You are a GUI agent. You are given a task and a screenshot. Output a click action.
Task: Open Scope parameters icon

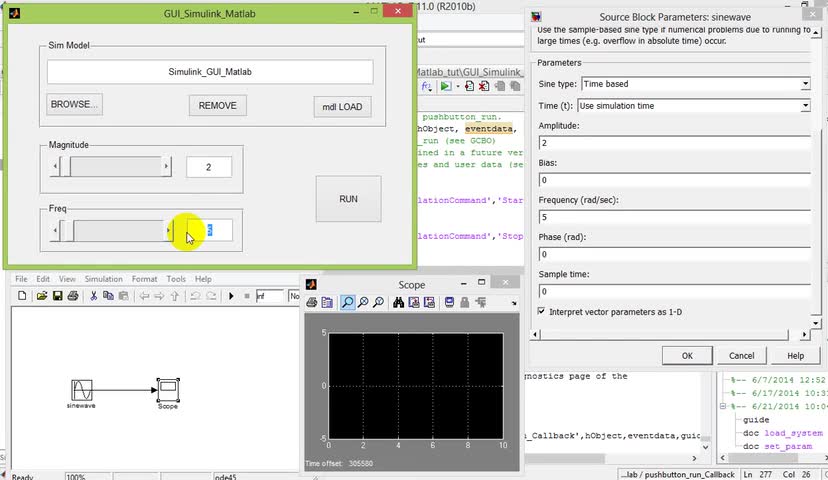[327, 302]
